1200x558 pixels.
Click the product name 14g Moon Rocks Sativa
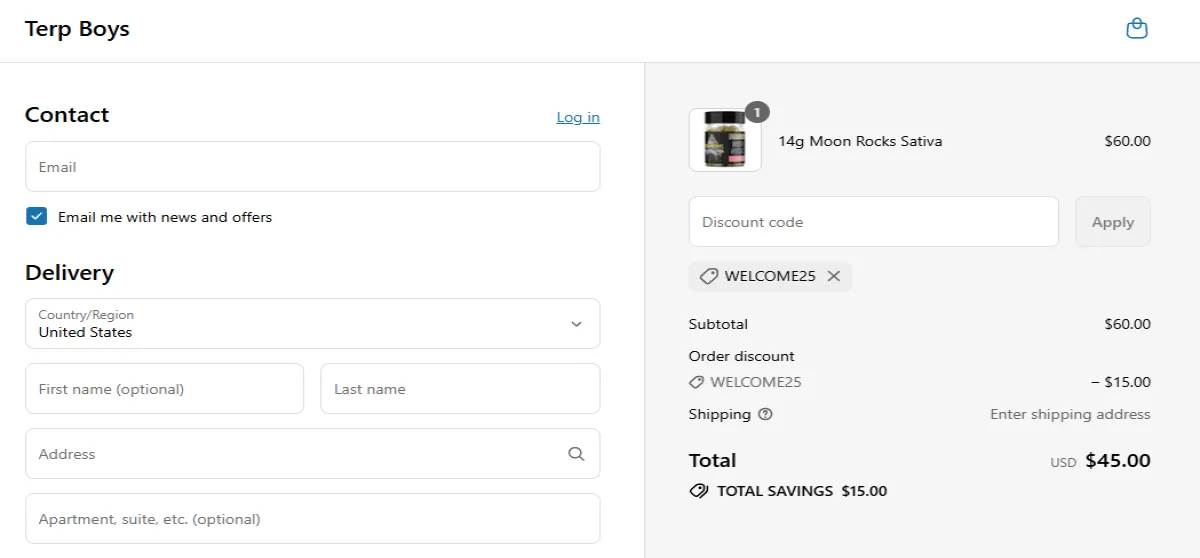tap(860, 141)
